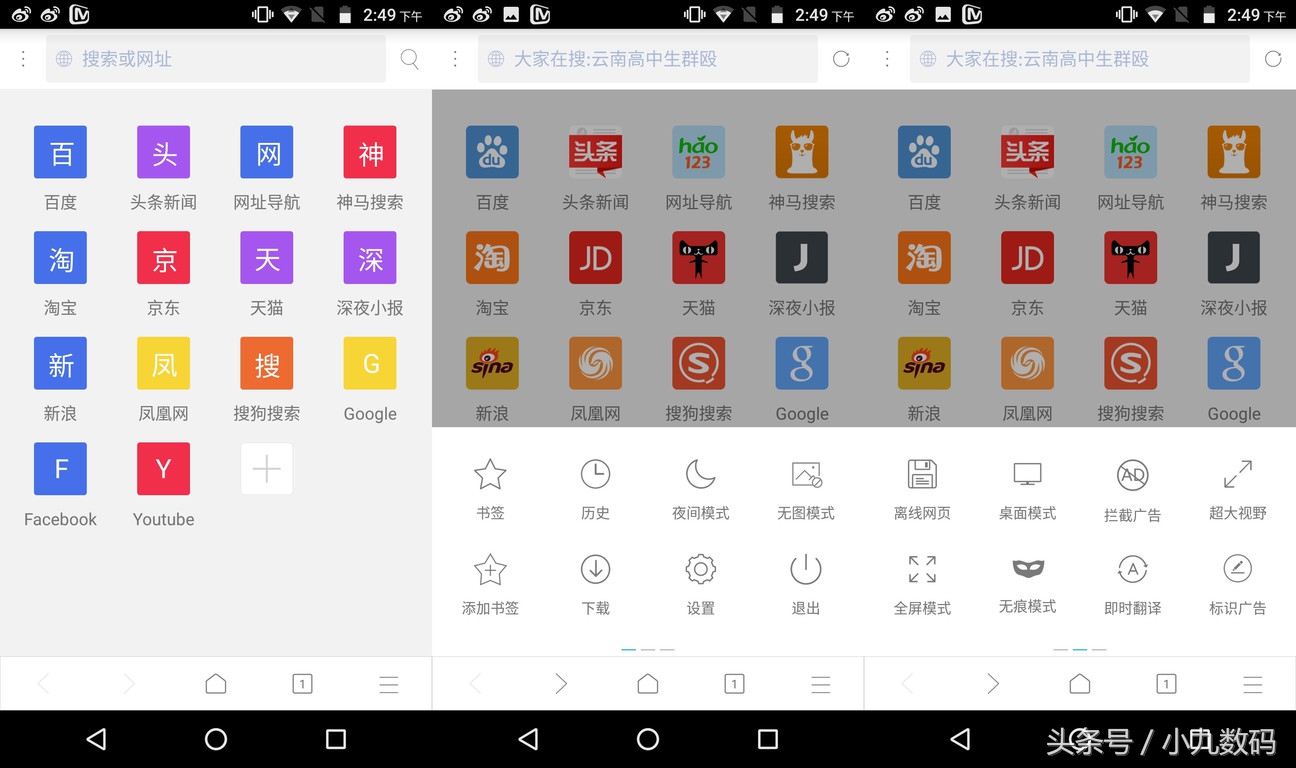Focus the 搜索或网址 address field

tap(216, 59)
